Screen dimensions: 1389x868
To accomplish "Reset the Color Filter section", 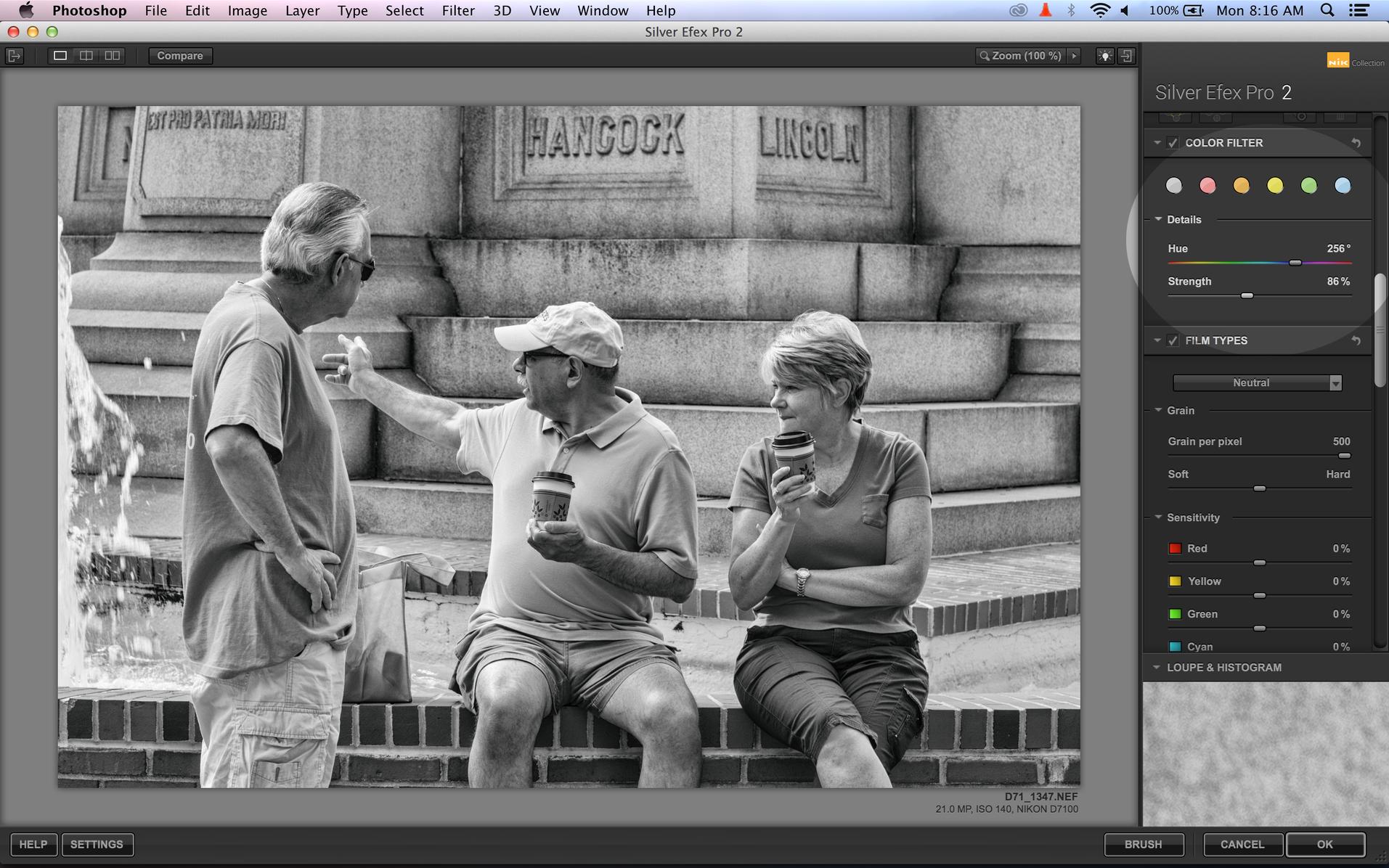I will coord(1355,143).
